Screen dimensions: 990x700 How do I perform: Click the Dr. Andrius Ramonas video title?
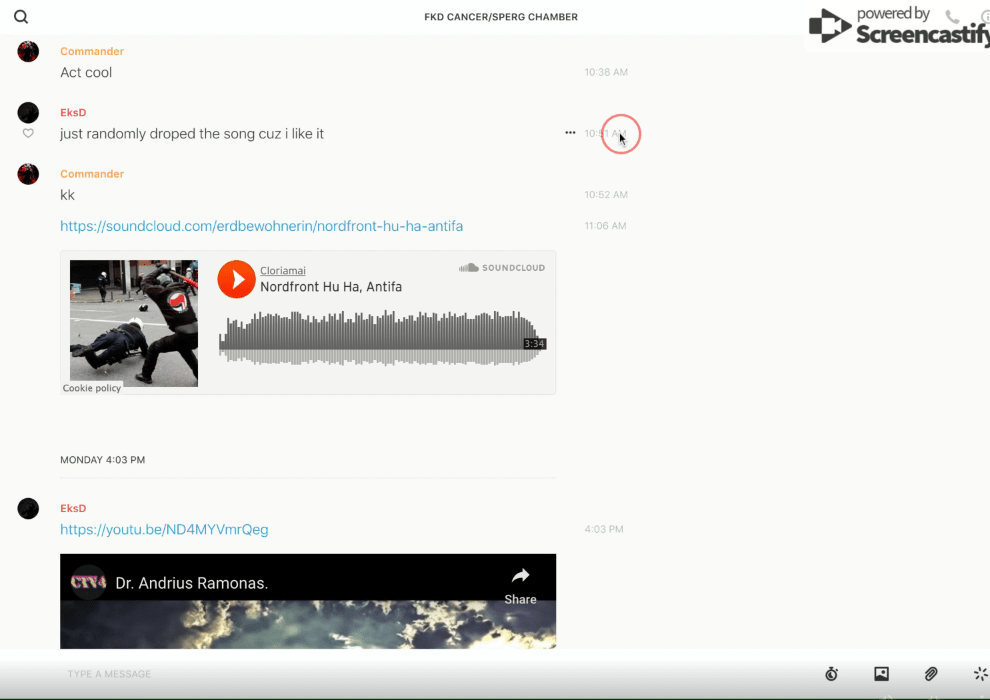coord(192,583)
